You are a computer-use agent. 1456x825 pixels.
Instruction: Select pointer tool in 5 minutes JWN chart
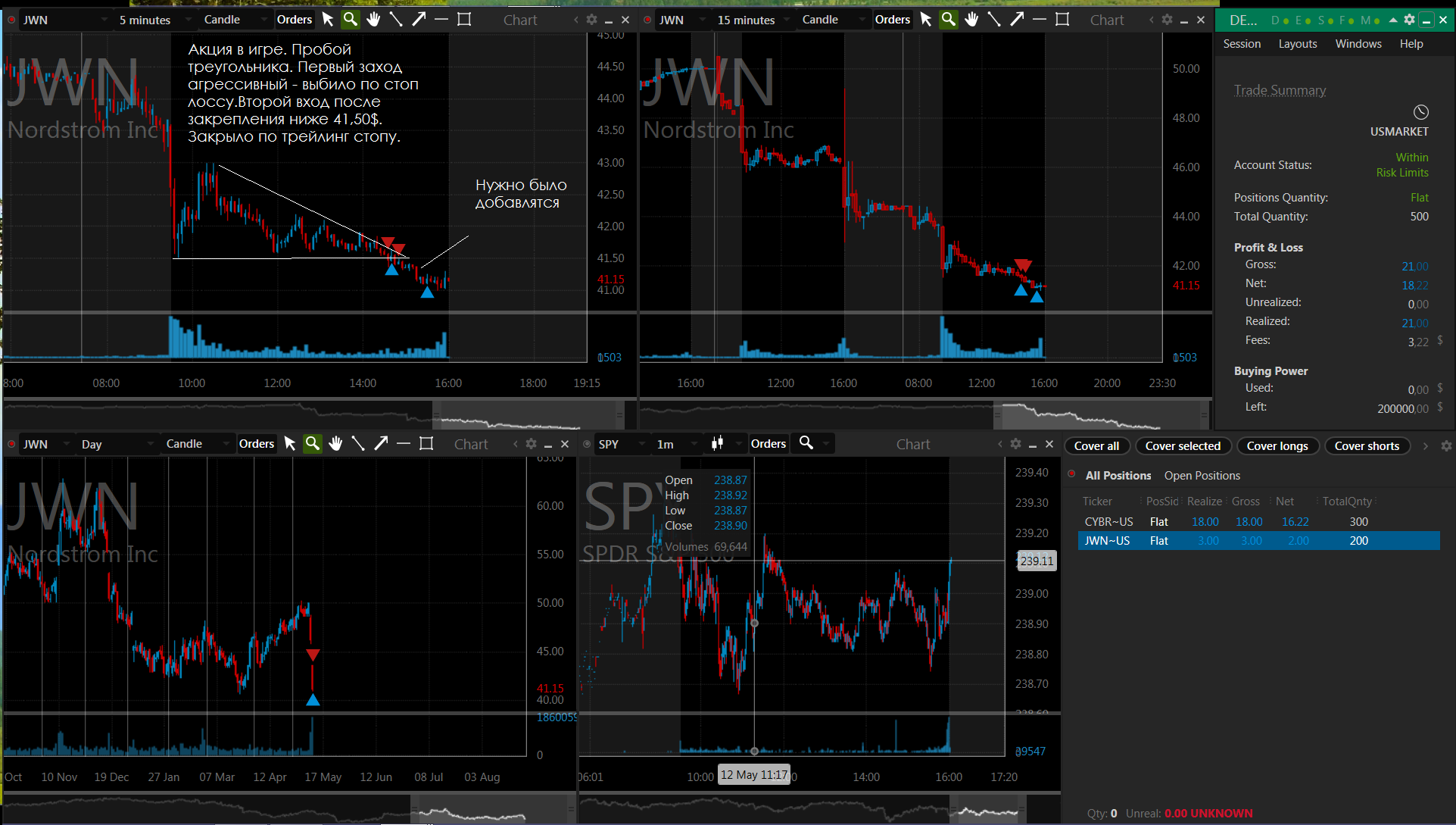tap(328, 20)
